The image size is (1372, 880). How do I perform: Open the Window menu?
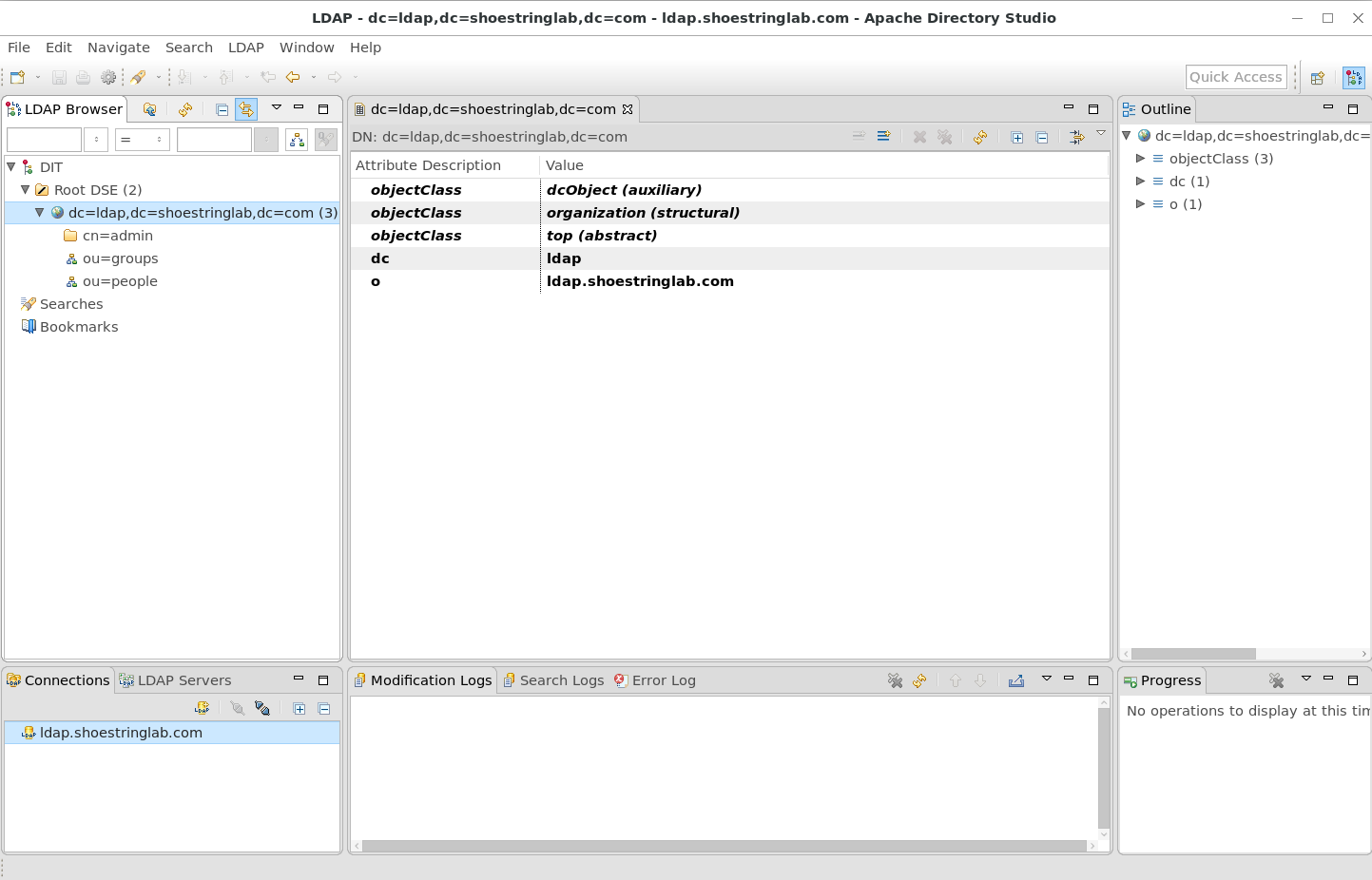point(307,48)
